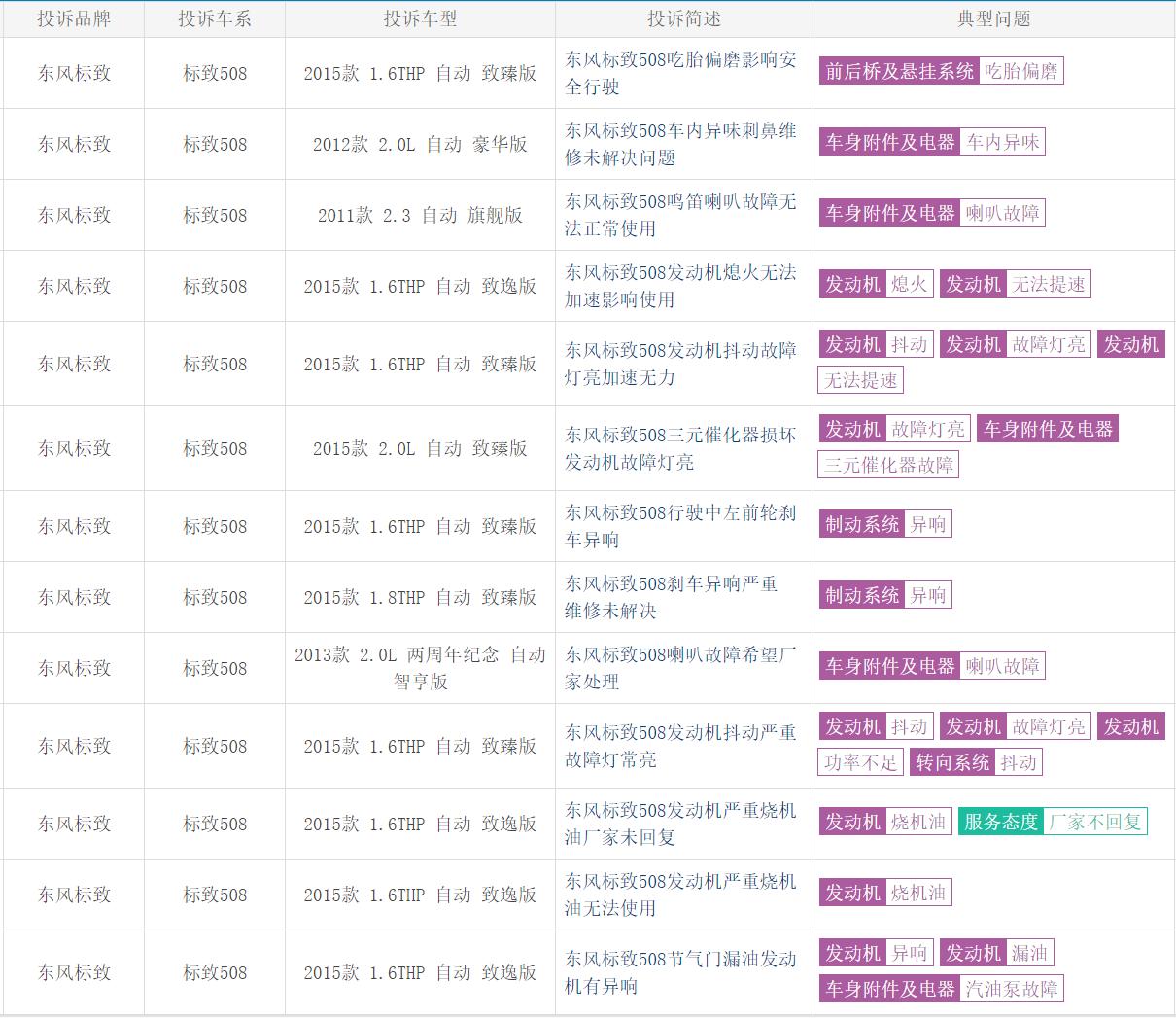This screenshot has height=1018, width=1176.
Task: Open complaint 东风标致508鸣笛喇叭故障无法正常使用
Action: [680, 215]
